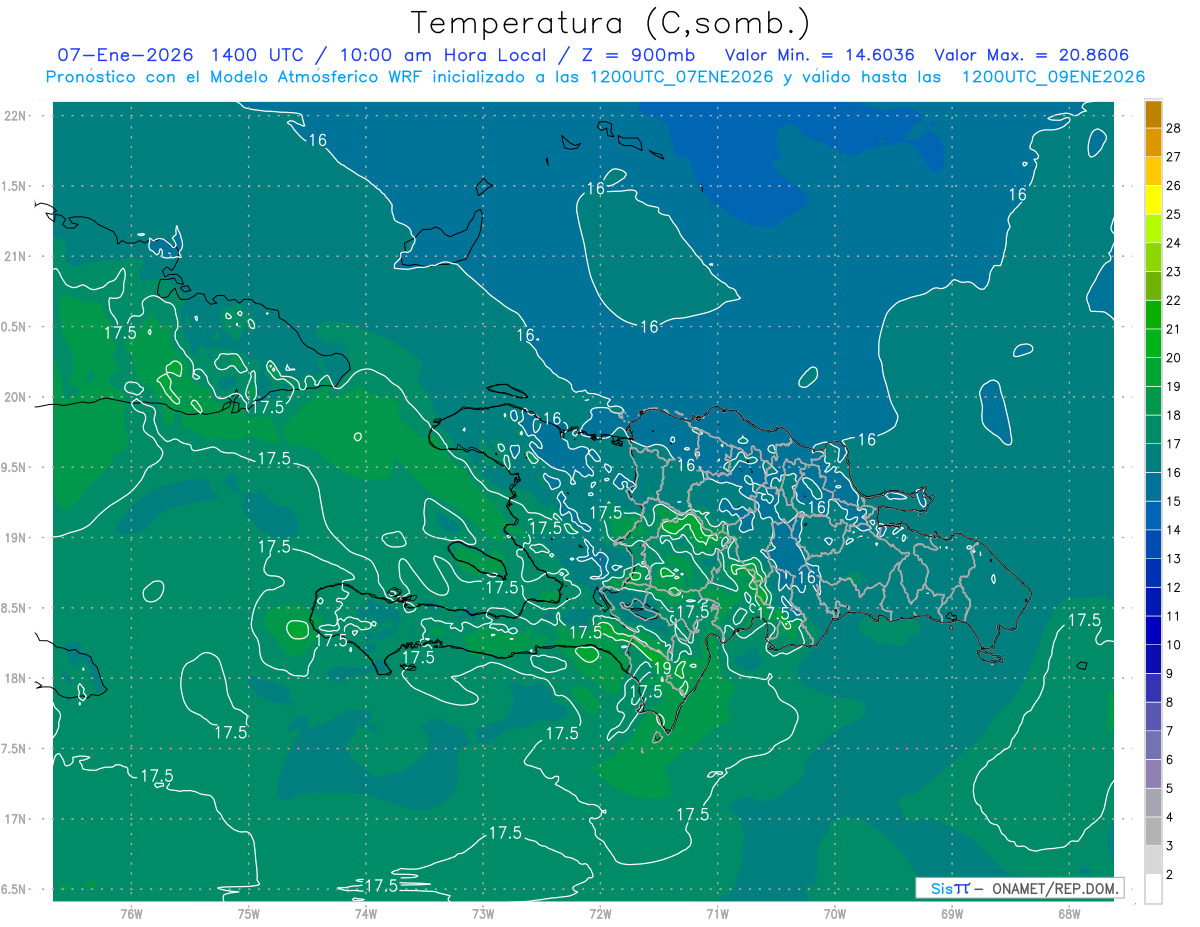The image size is (1200, 927).
Task: Click the 68W longitude axis label
Action: 1068,912
